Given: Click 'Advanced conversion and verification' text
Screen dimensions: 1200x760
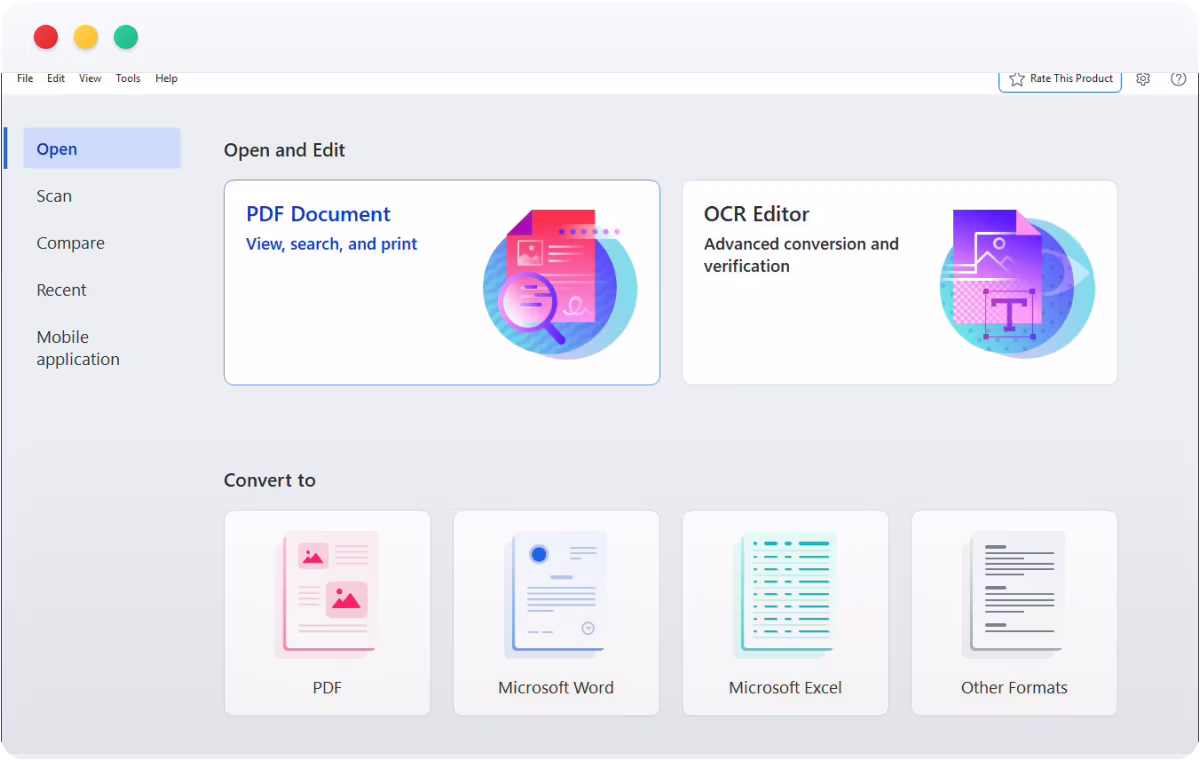Looking at the screenshot, I should (801, 255).
